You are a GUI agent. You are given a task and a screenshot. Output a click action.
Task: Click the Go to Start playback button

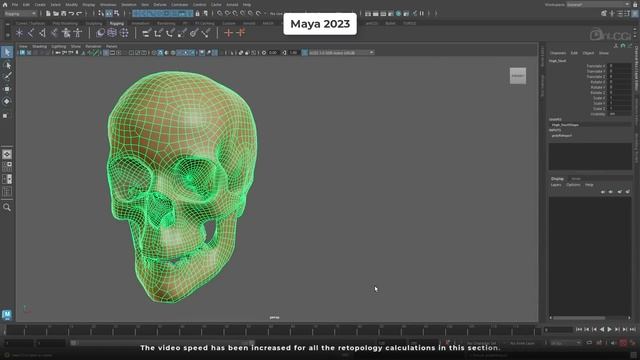(x=579, y=329)
